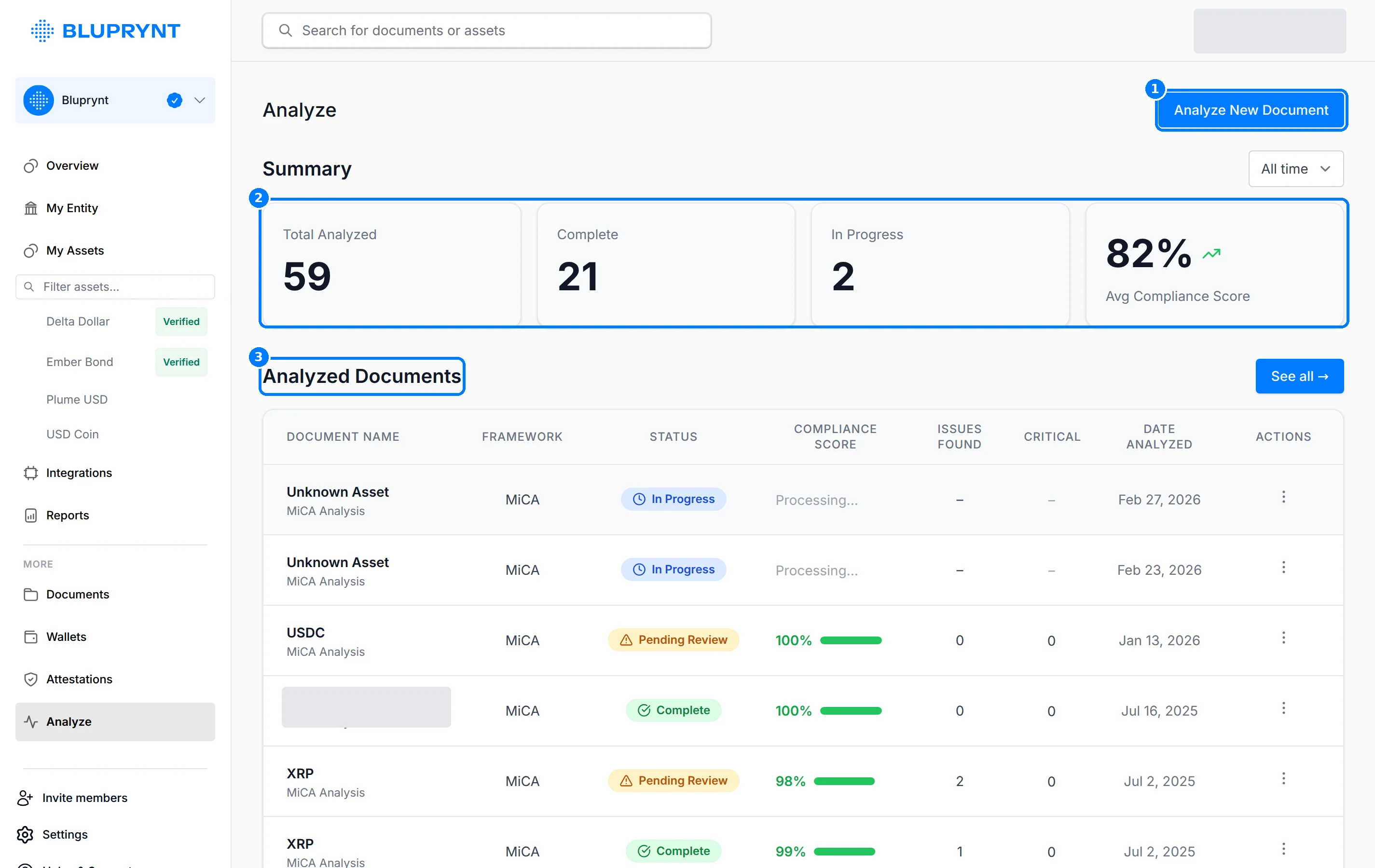Open the Overview page from the sidebar

tap(72, 165)
